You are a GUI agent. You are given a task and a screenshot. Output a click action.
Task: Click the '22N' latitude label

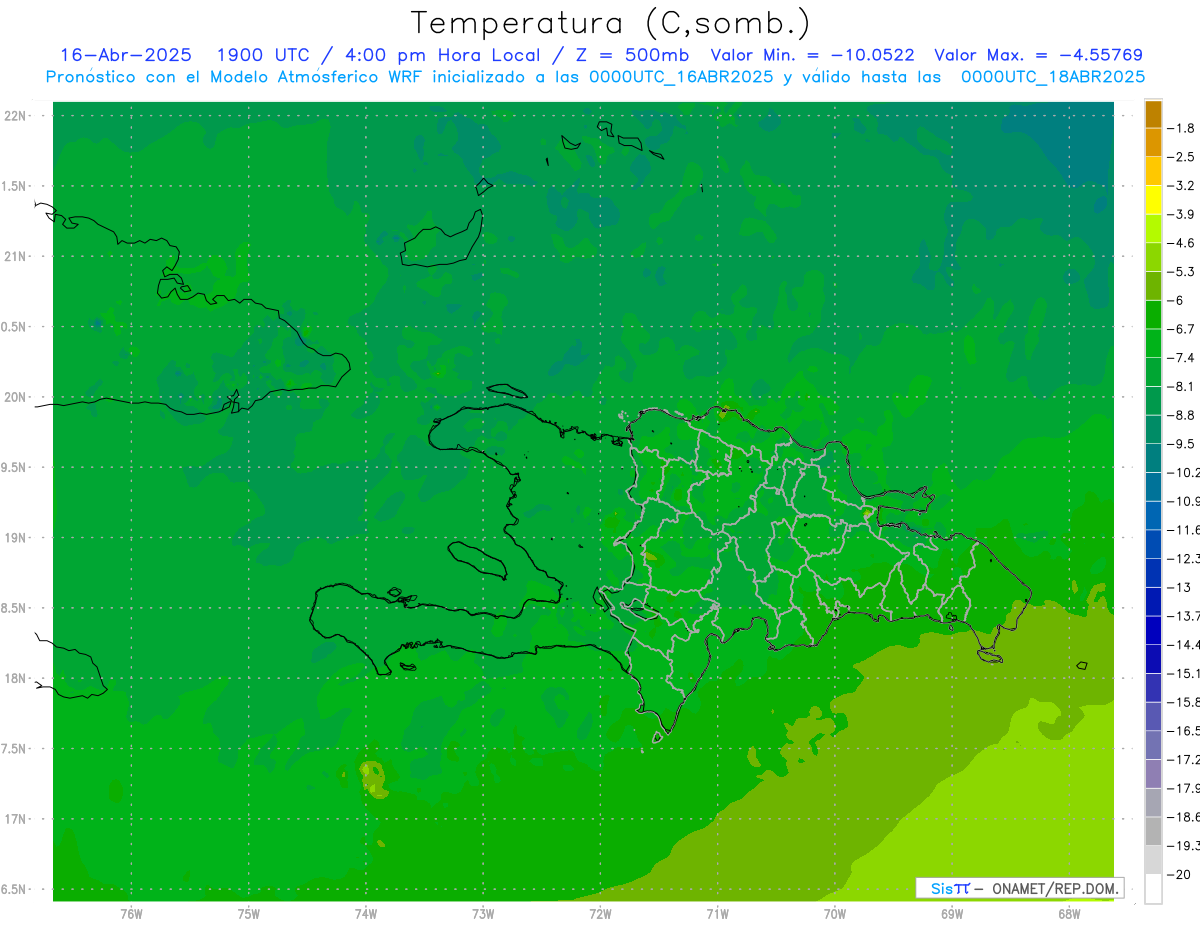pos(16,116)
